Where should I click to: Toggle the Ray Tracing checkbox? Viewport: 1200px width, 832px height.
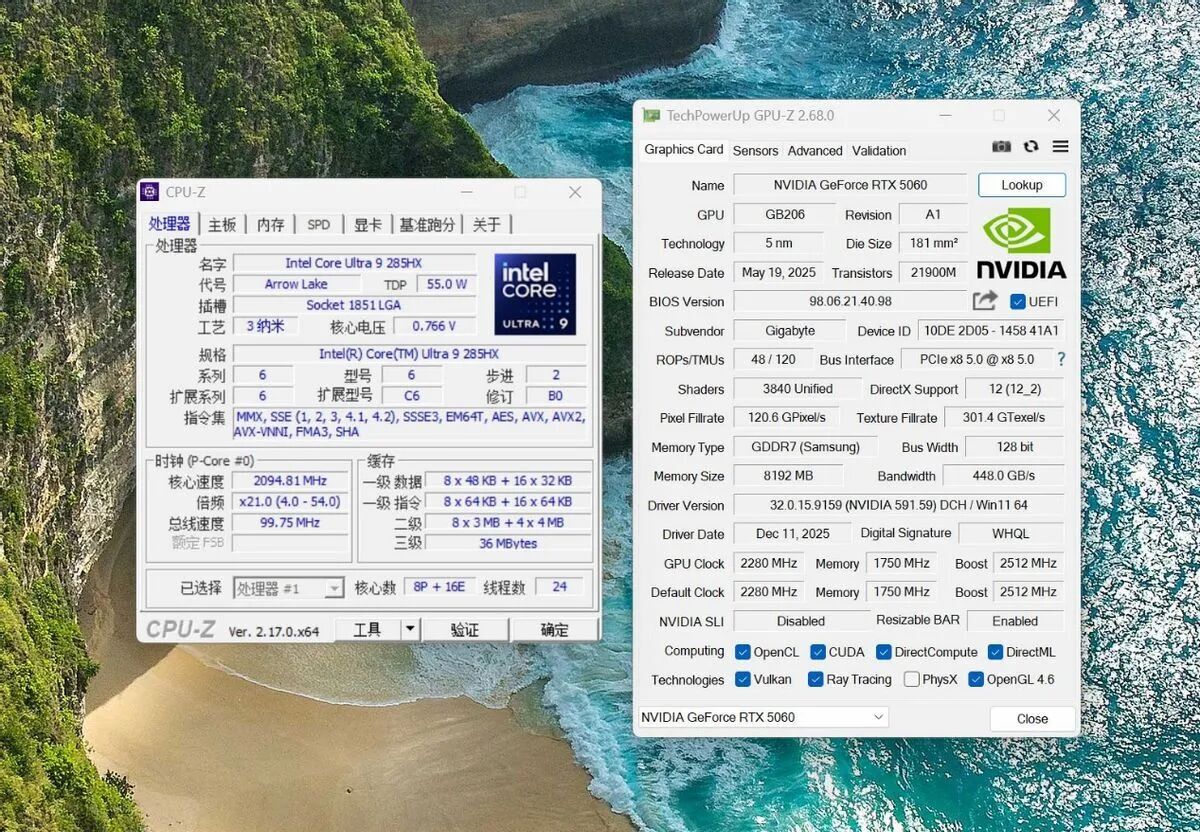pos(816,679)
